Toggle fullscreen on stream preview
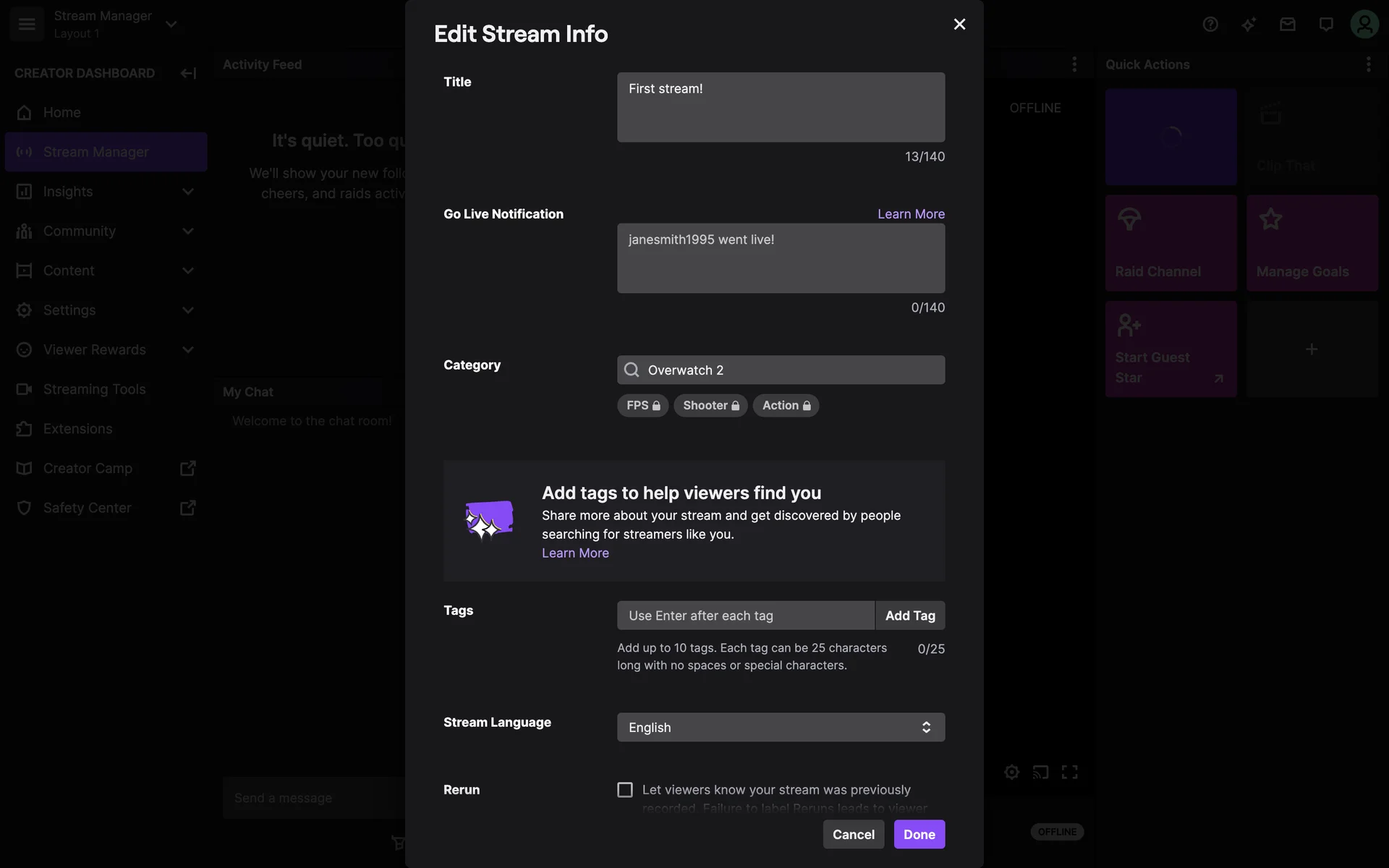 tap(1069, 772)
